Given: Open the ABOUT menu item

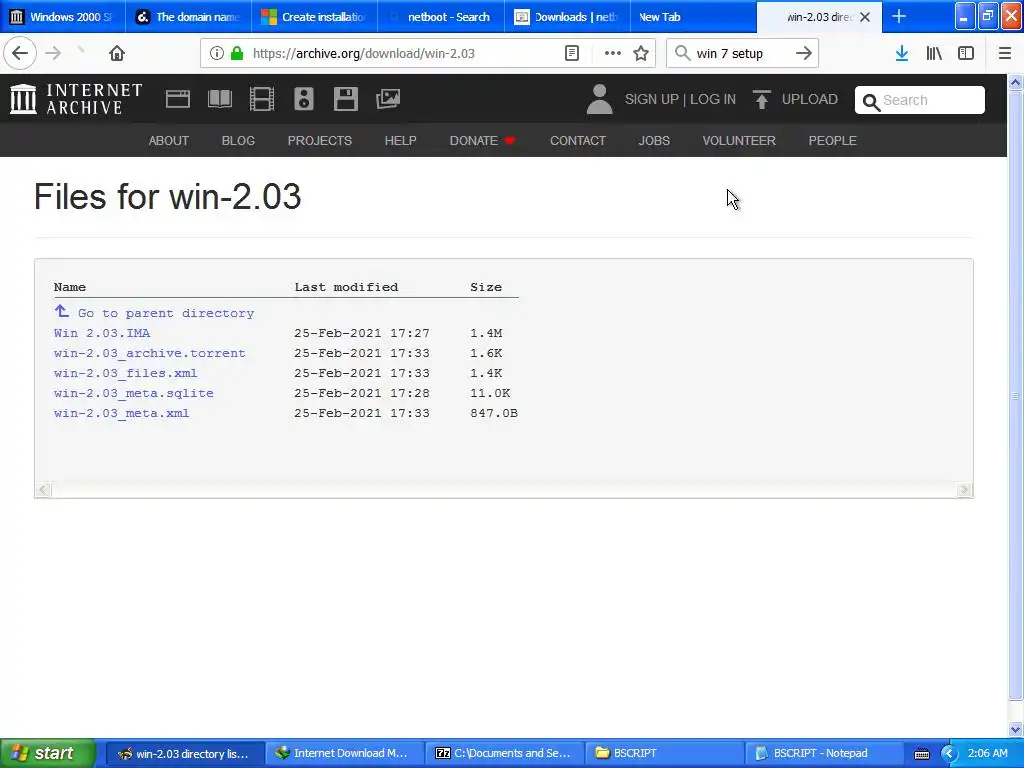Looking at the screenshot, I should click(168, 140).
